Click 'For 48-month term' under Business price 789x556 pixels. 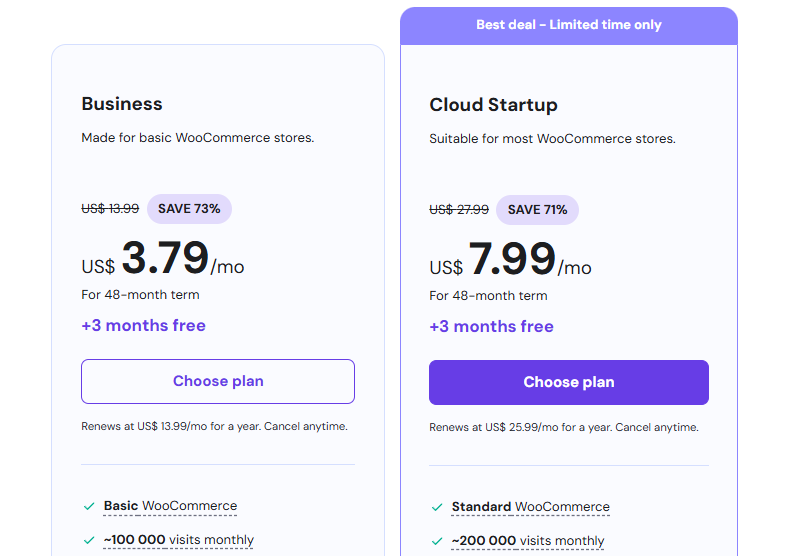140,295
